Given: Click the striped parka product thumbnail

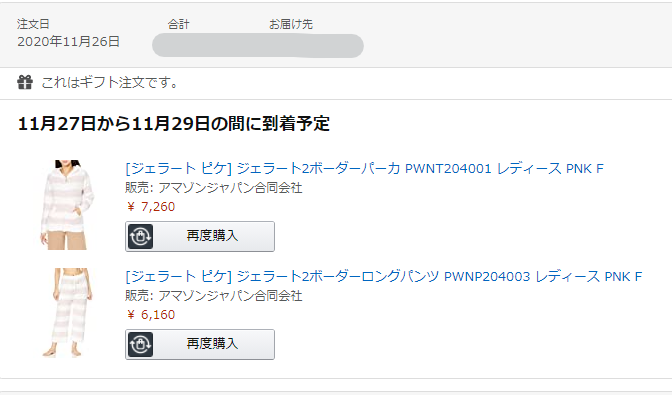Looking at the screenshot, I should point(66,205).
